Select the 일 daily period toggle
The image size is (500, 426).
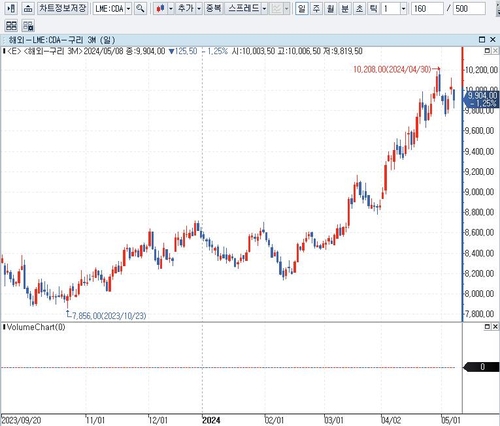tap(302, 8)
